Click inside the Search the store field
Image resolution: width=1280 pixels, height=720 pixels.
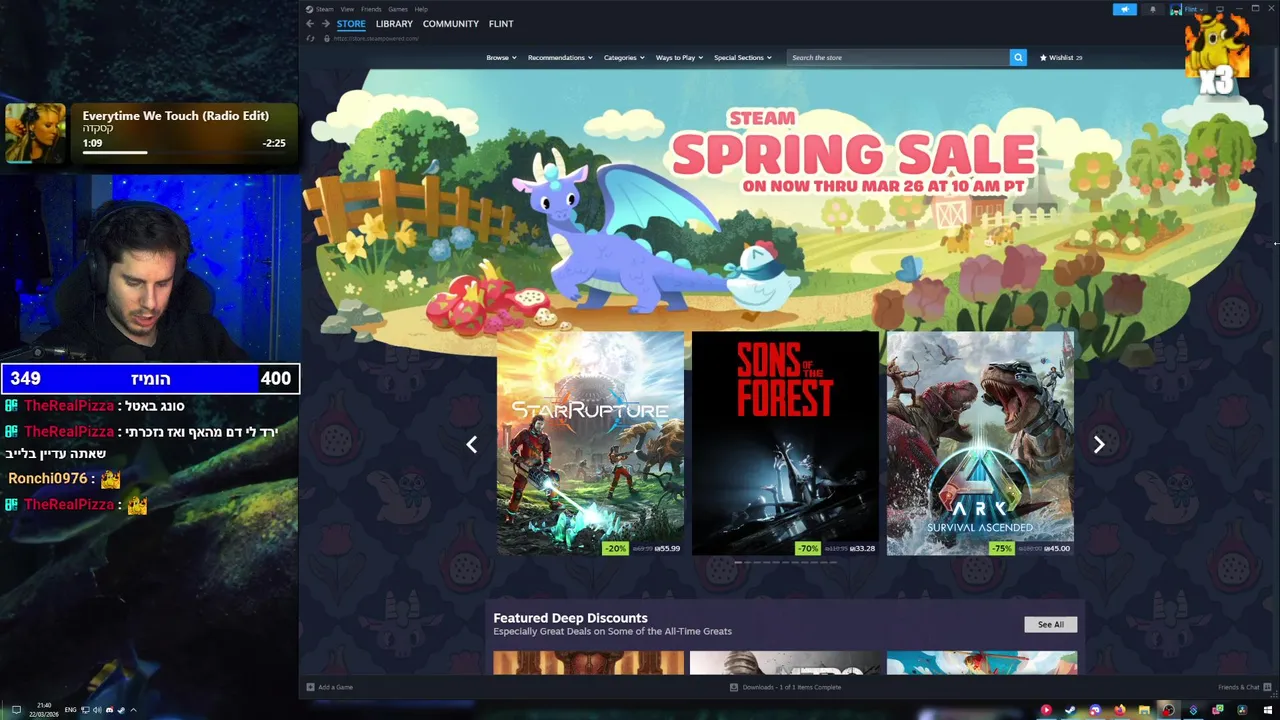pos(898,57)
